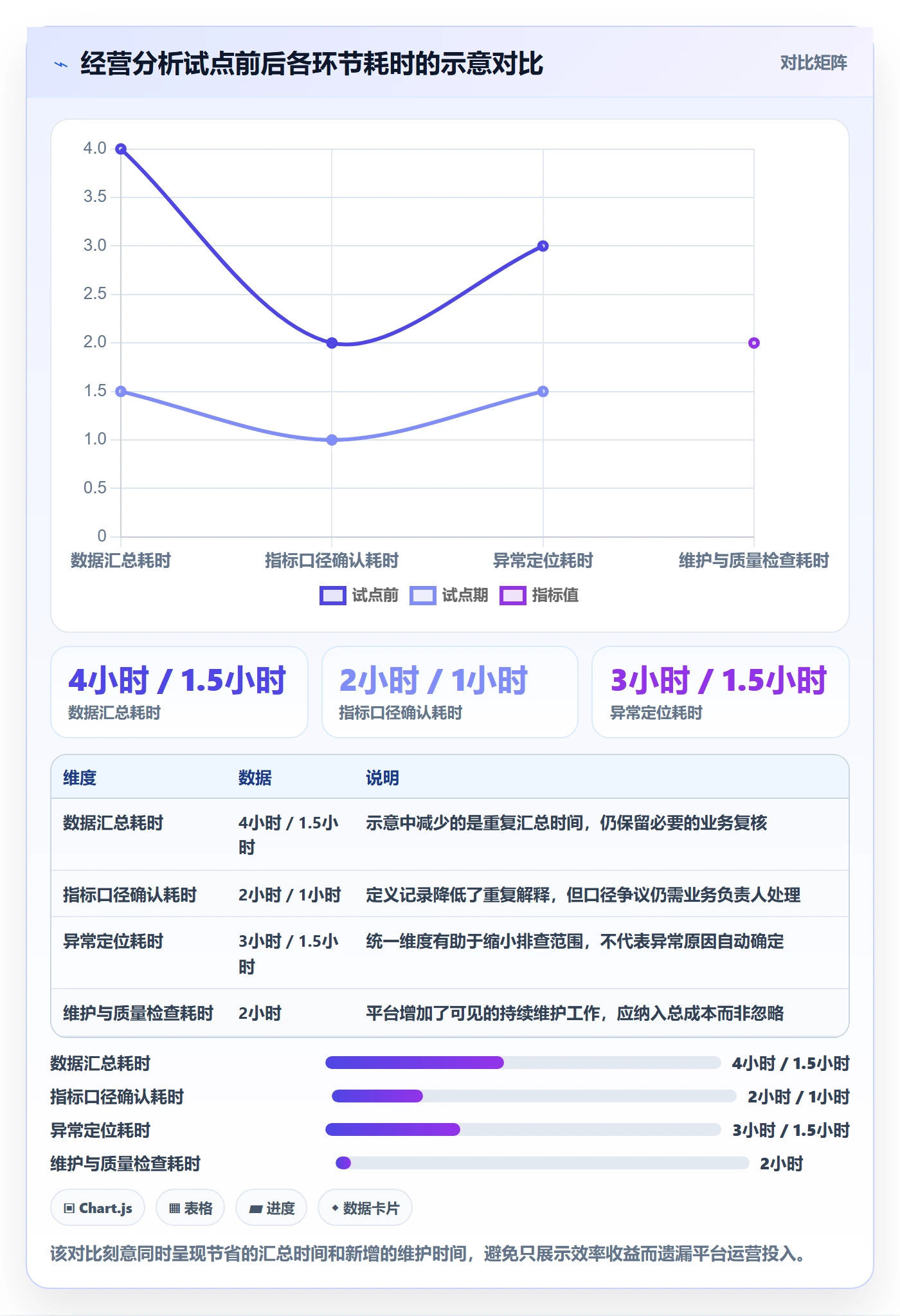Click the 2小时 / 1小时 progress value
Viewport: 900px width, 1316px height.
pos(798,1097)
